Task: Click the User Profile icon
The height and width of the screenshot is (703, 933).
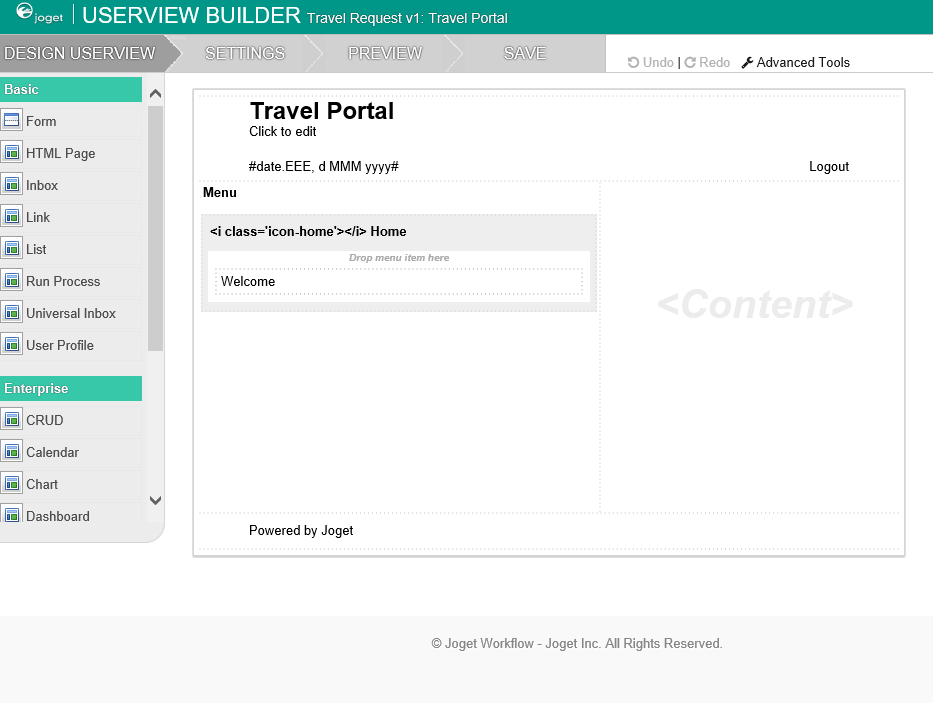Action: pos(12,345)
